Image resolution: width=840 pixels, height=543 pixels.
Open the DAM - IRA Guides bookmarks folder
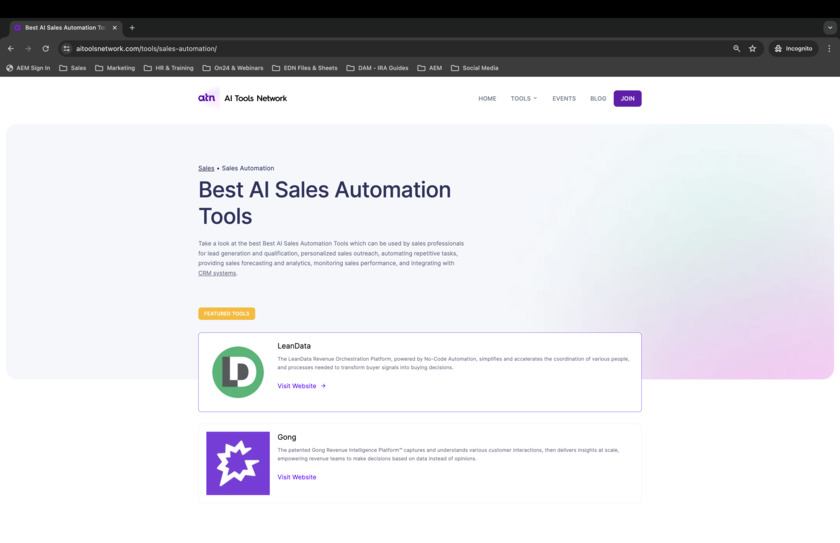(377, 68)
